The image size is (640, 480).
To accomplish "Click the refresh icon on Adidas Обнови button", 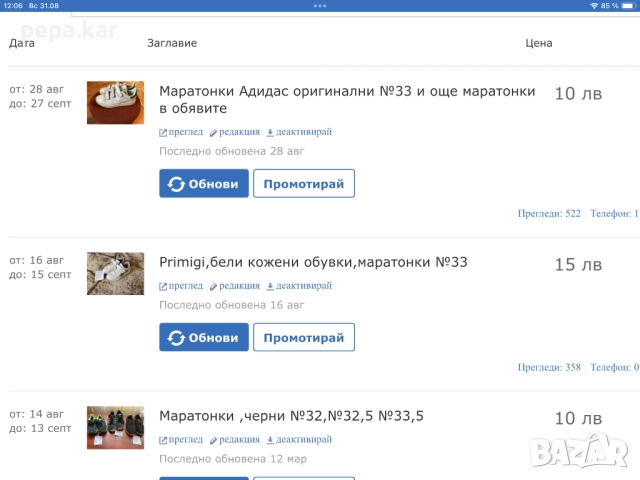I will [x=176, y=184].
